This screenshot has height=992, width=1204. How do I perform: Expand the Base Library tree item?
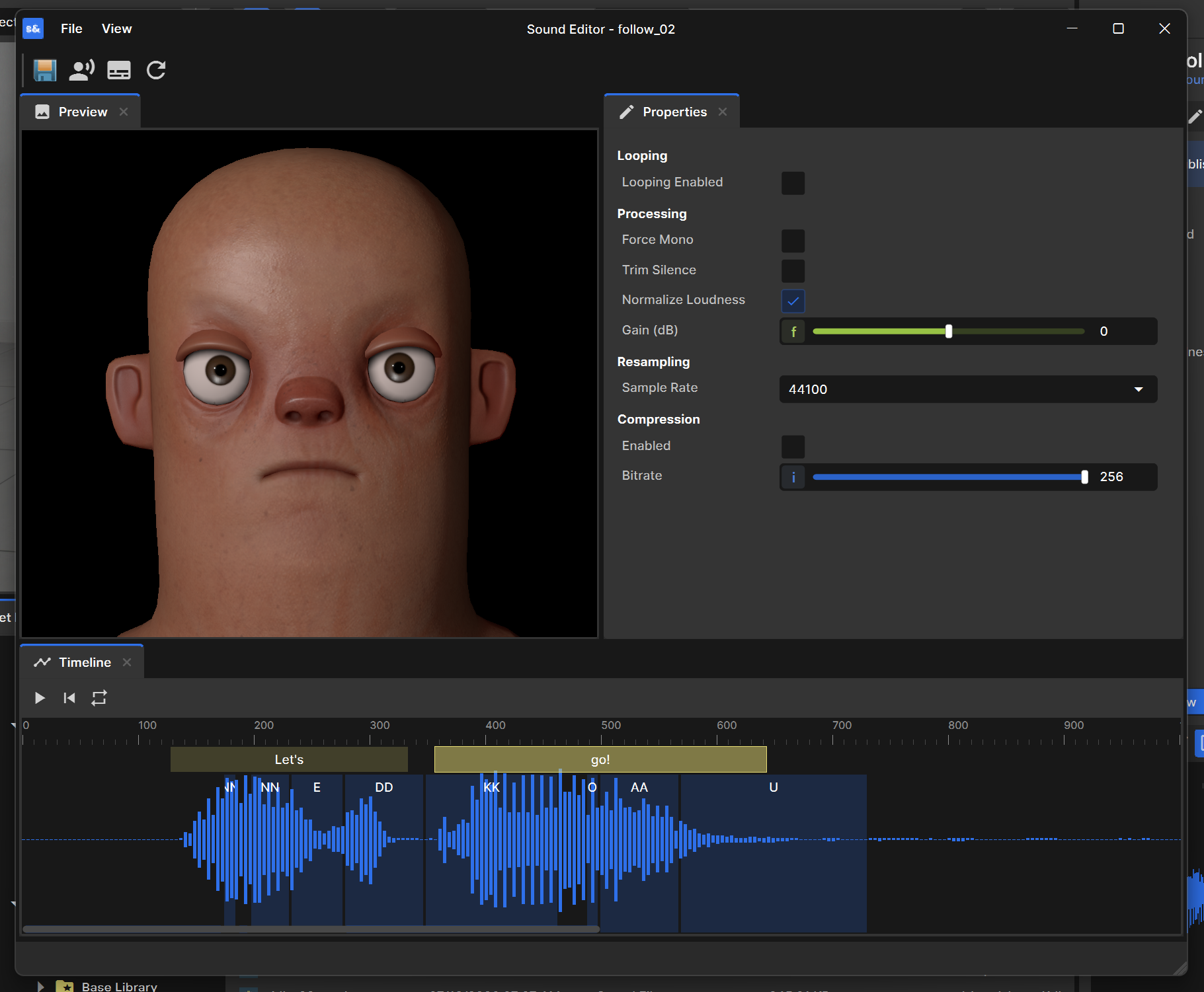[x=40, y=987]
